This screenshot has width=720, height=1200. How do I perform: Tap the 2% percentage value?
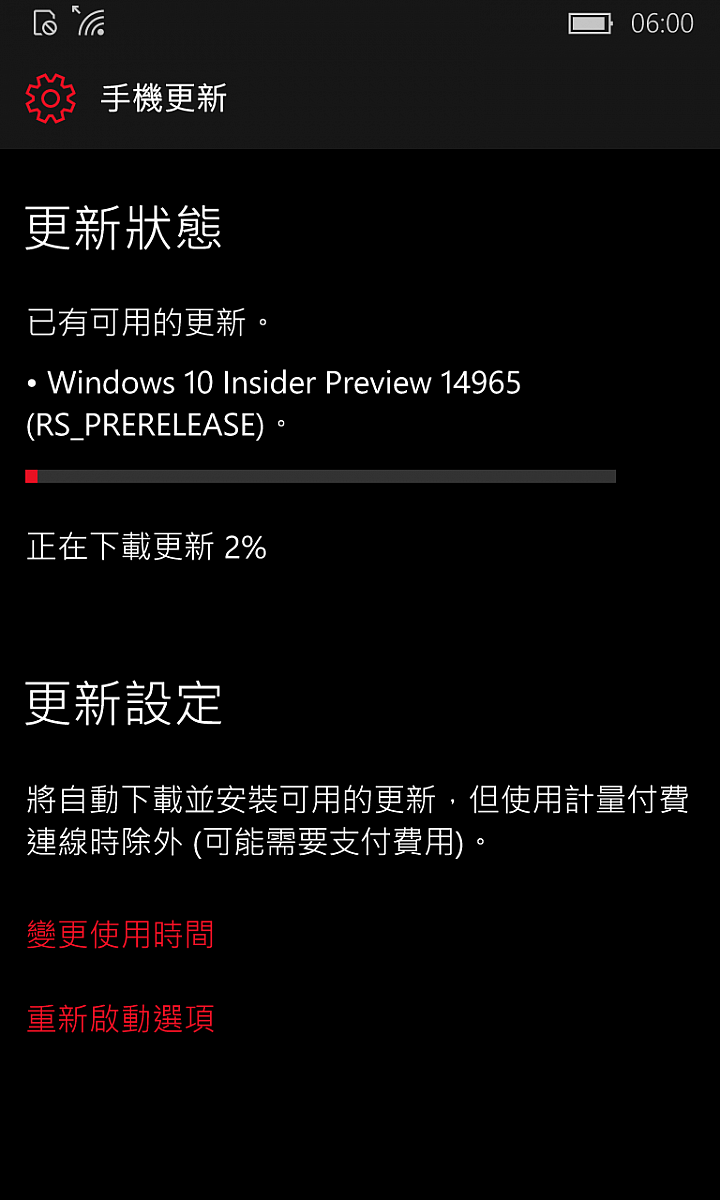[245, 547]
